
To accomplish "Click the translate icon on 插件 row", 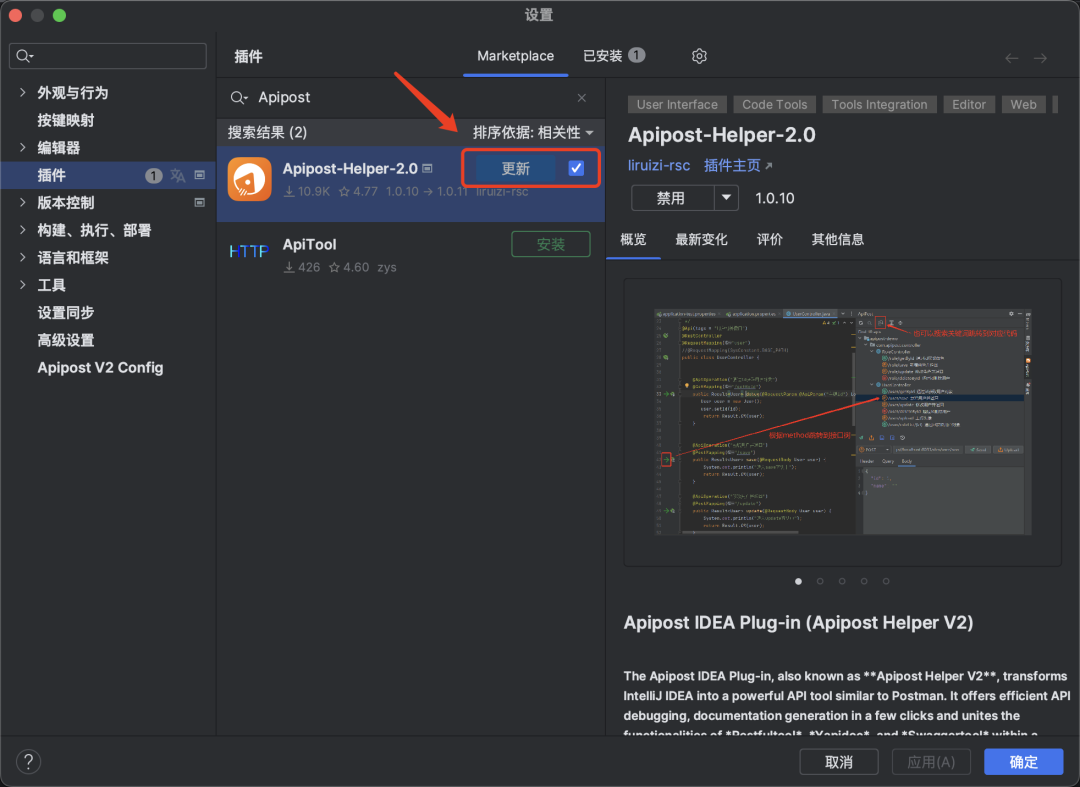I will (178, 176).
